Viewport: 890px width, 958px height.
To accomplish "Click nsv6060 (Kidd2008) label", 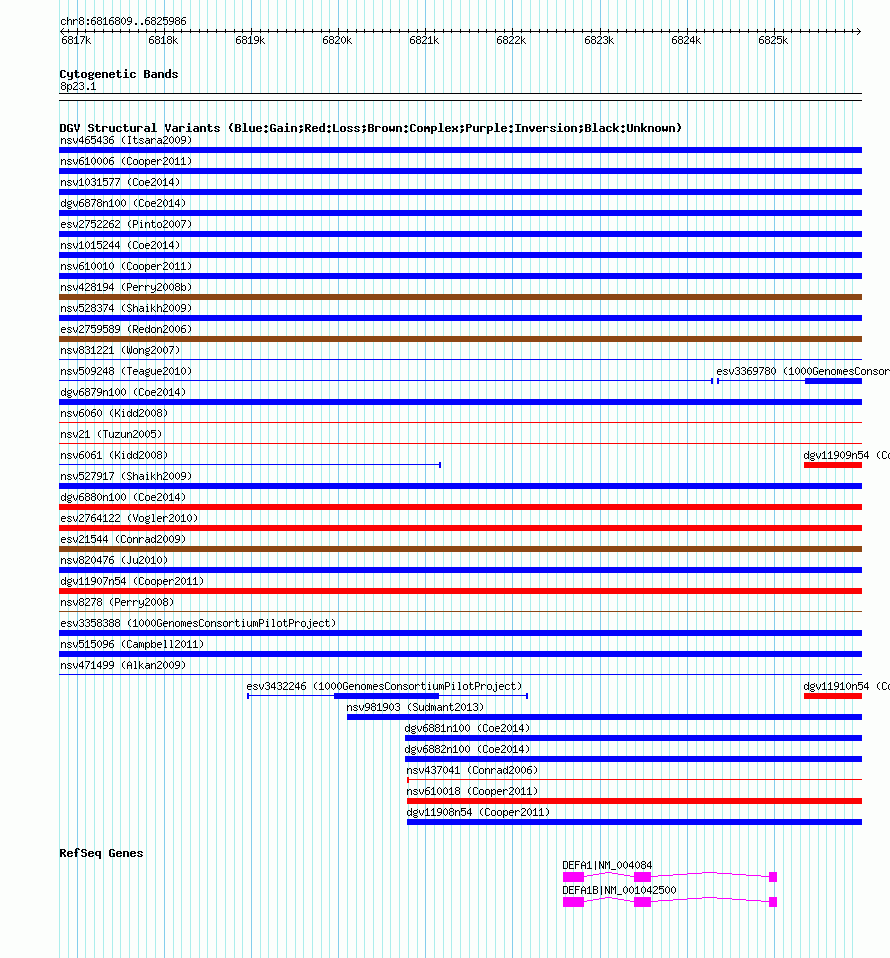I will [114, 414].
